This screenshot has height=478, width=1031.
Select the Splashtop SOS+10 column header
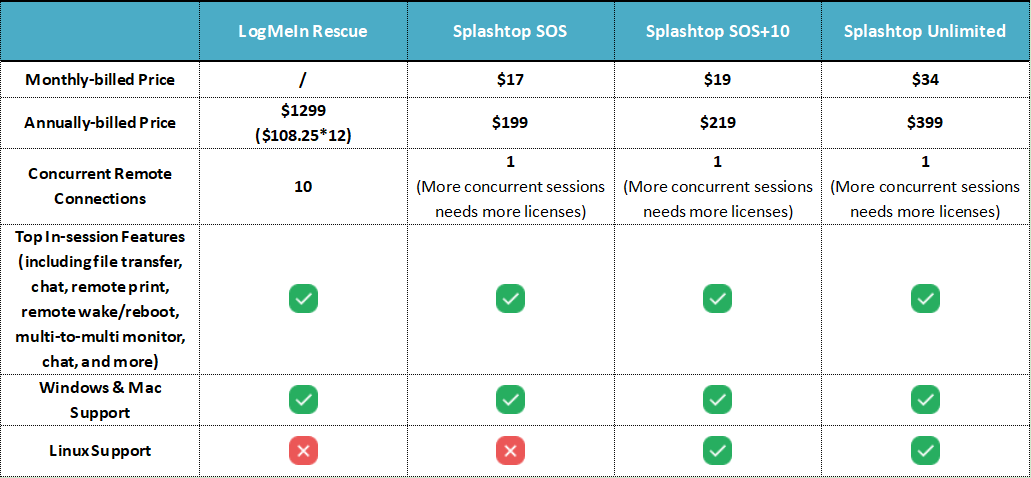point(716,31)
